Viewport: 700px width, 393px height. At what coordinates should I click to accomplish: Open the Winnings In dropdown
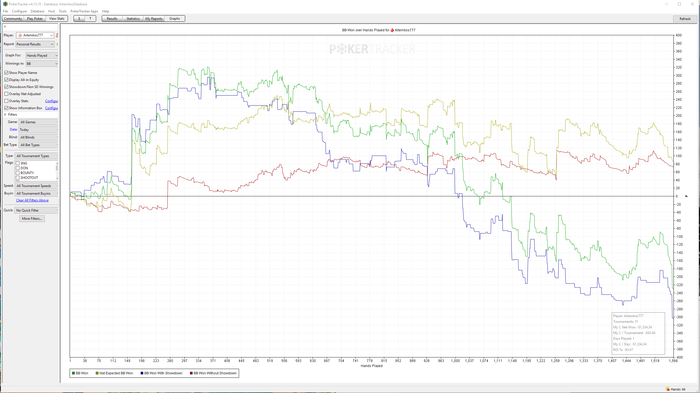click(x=42, y=64)
